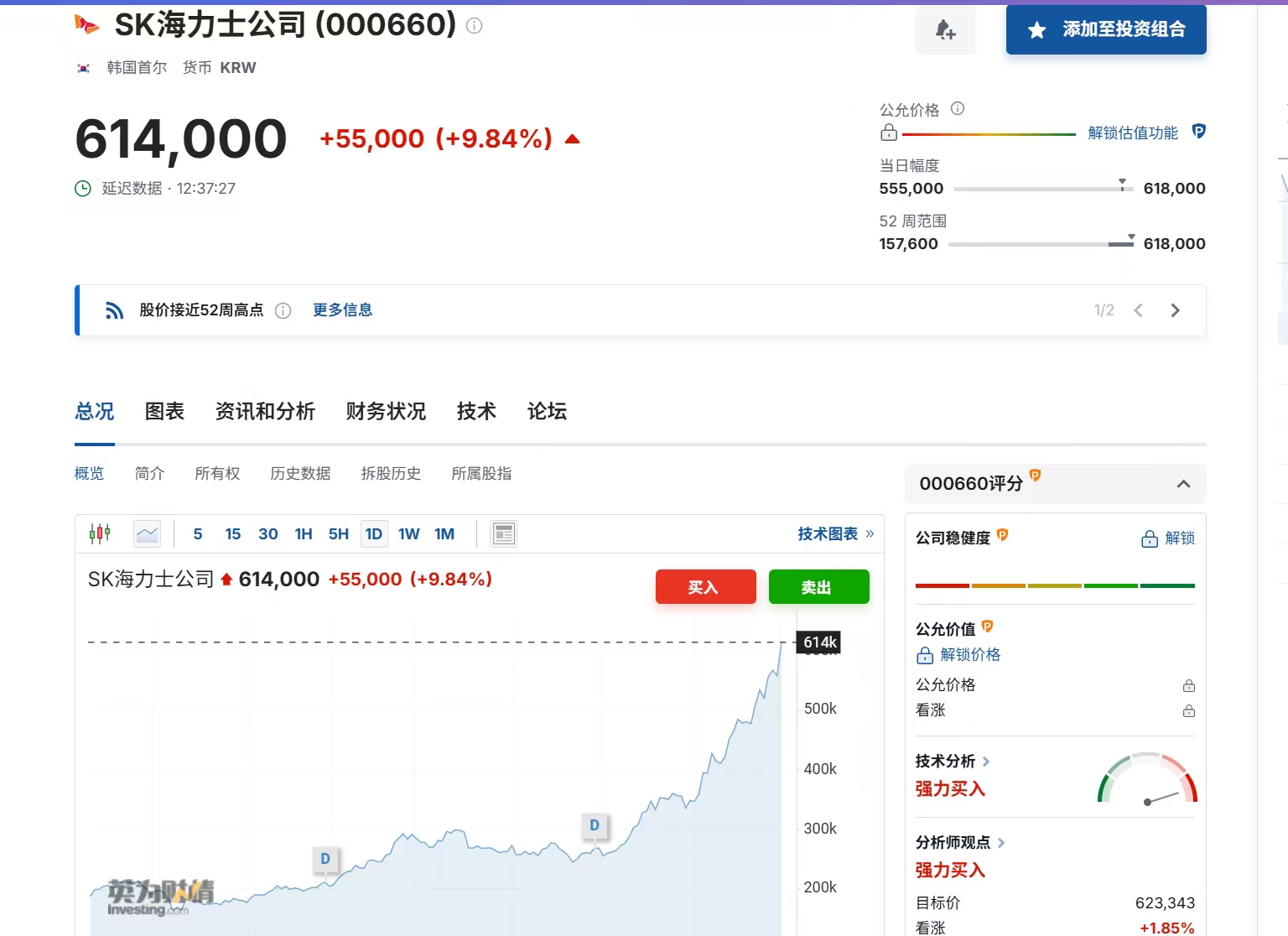Open the 技术 tab
Screen dimensions: 1288x936
pyautogui.click(x=476, y=412)
